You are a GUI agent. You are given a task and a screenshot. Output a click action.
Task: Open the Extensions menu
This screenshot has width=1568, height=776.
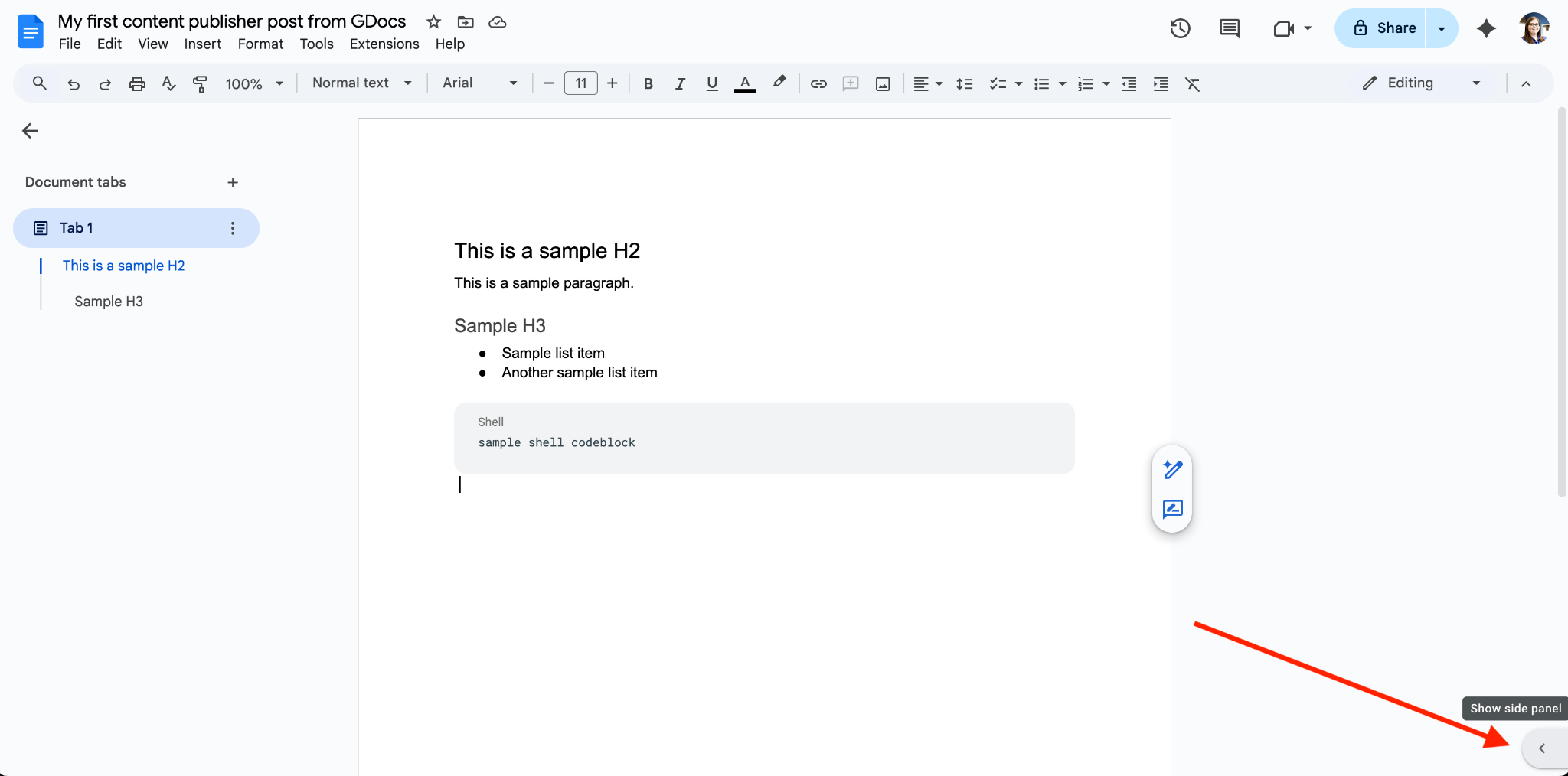pyautogui.click(x=384, y=44)
